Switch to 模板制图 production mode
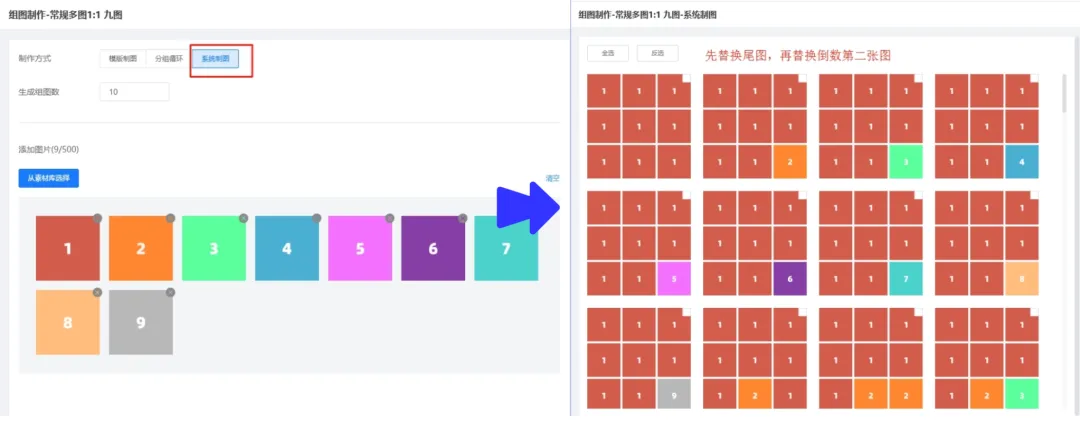1080x431 pixels. 123,59
